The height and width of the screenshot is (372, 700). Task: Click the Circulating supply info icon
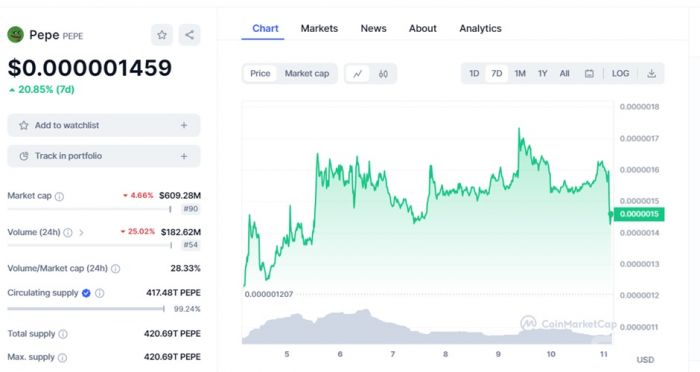click(100, 293)
